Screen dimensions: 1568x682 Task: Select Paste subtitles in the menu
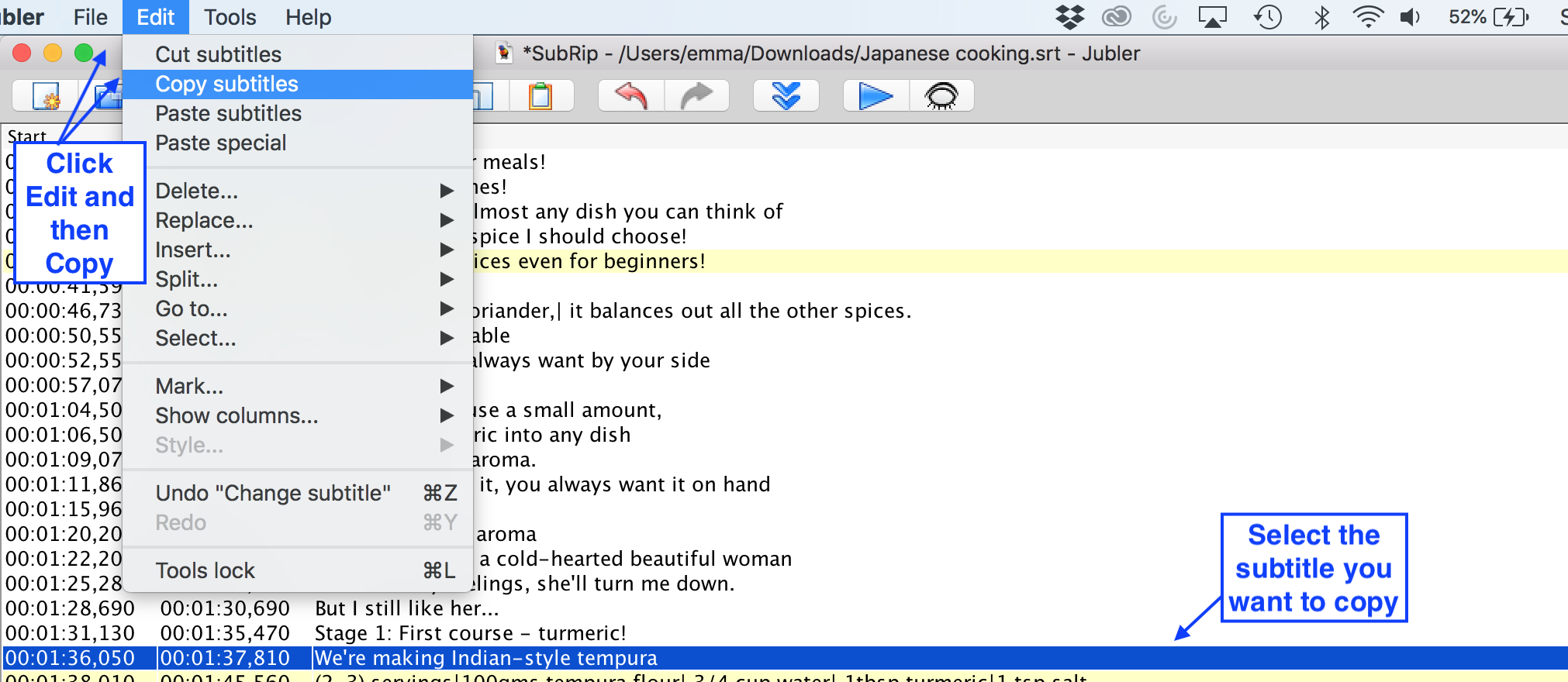point(228,113)
